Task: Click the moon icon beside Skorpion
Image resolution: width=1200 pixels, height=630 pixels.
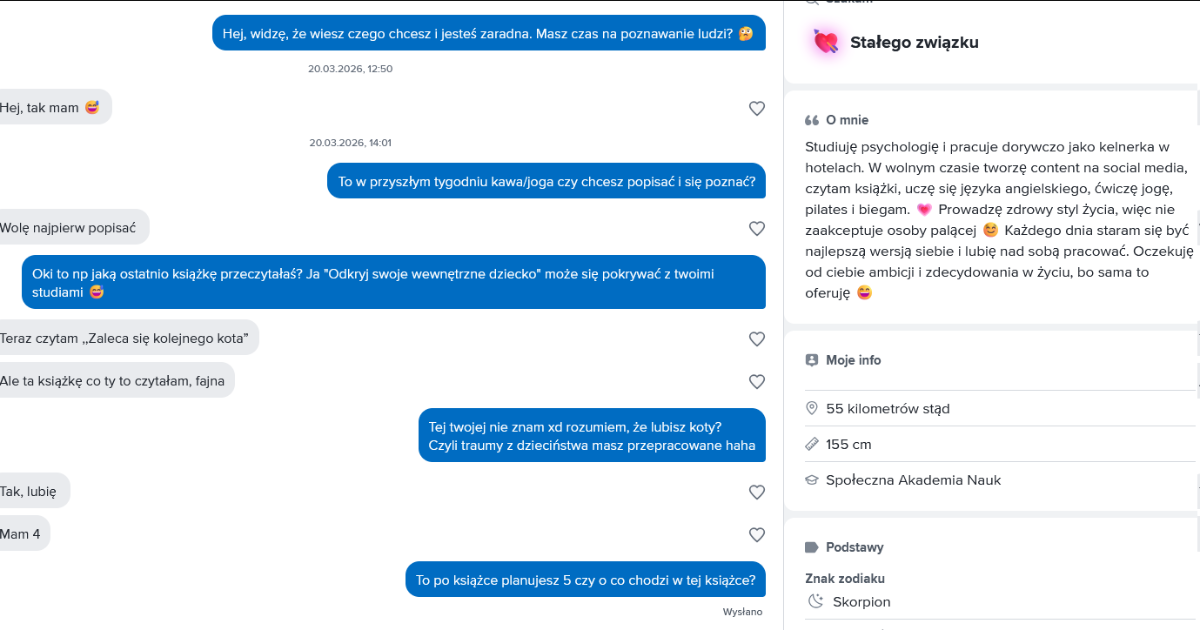Action: point(816,602)
